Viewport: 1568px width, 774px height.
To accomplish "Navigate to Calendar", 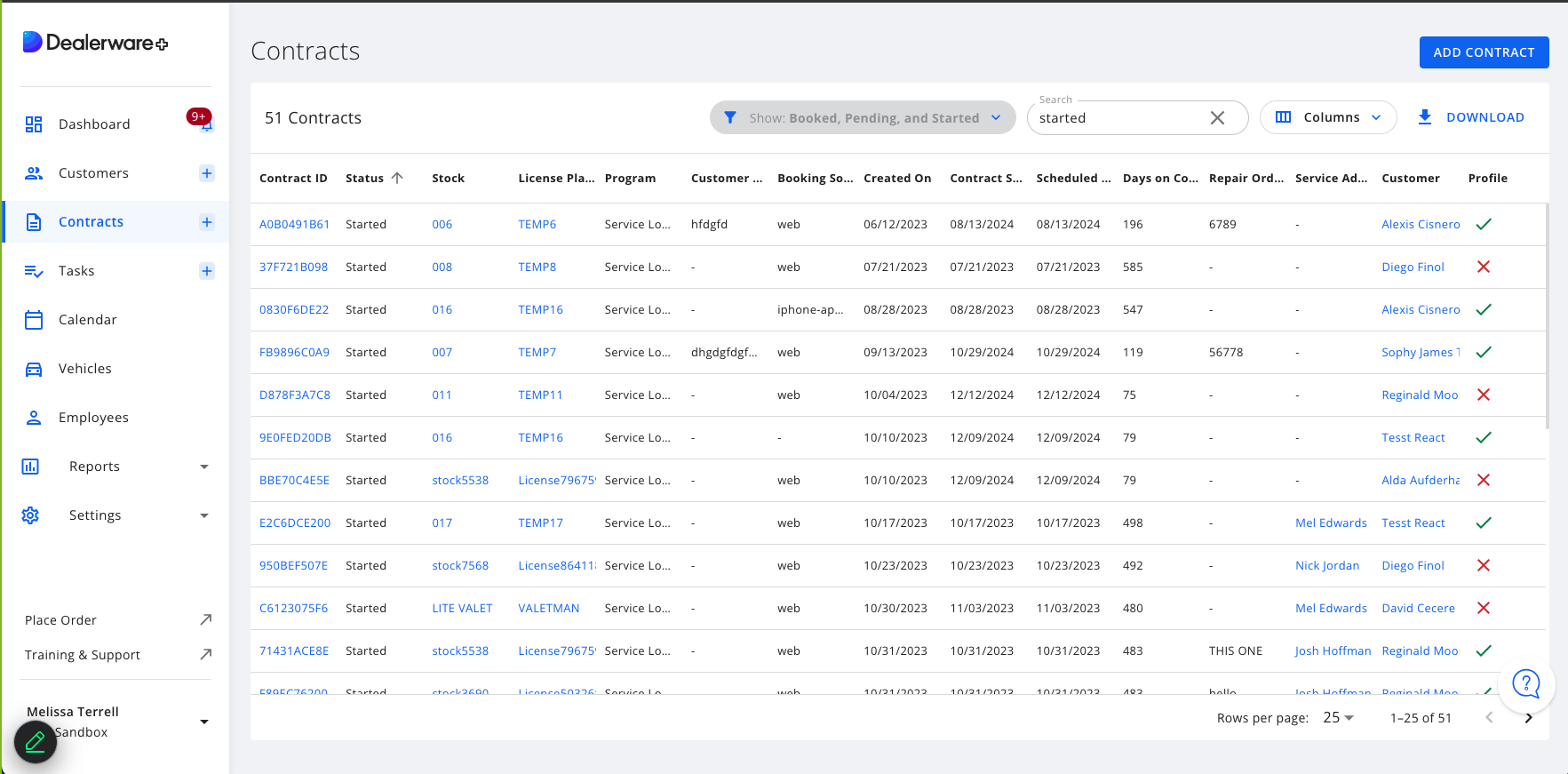I will (87, 320).
